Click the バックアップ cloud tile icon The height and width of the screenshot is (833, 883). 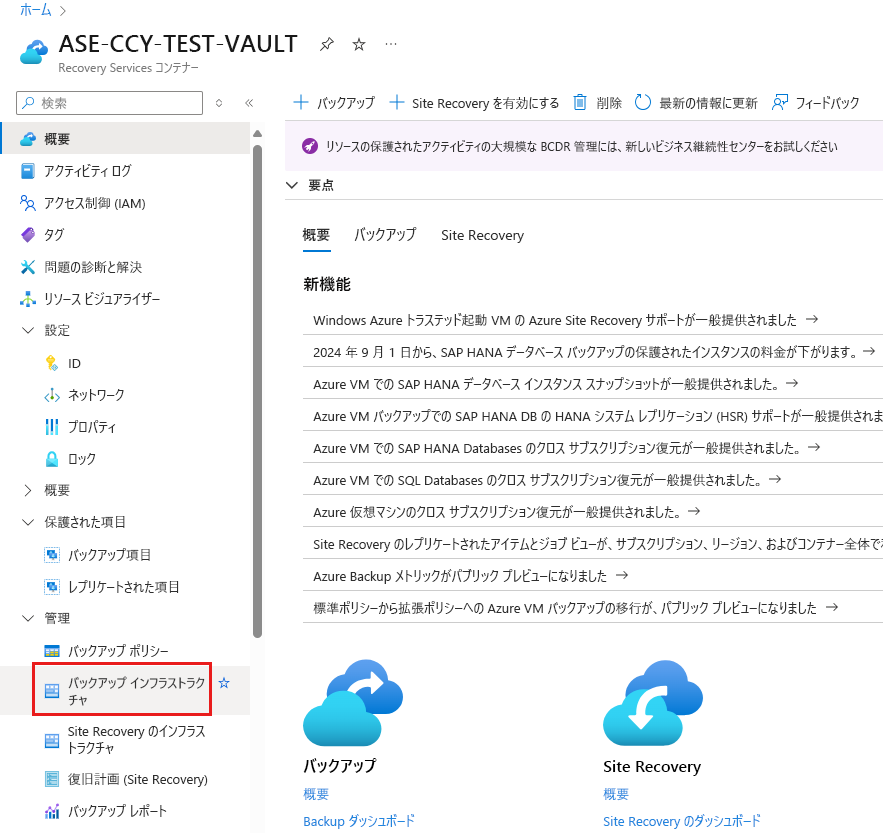353,703
